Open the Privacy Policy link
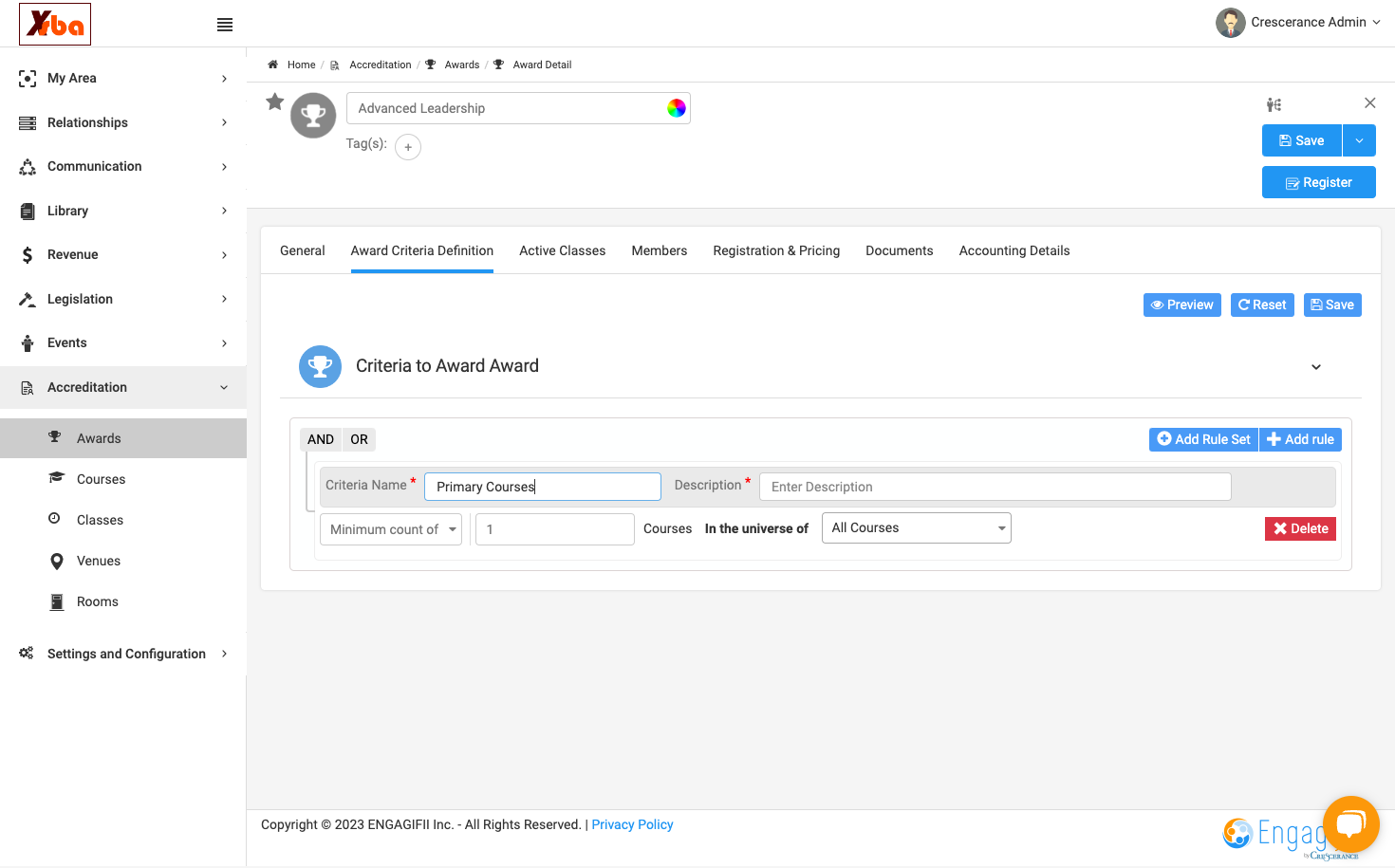1395x868 pixels. tap(632, 824)
